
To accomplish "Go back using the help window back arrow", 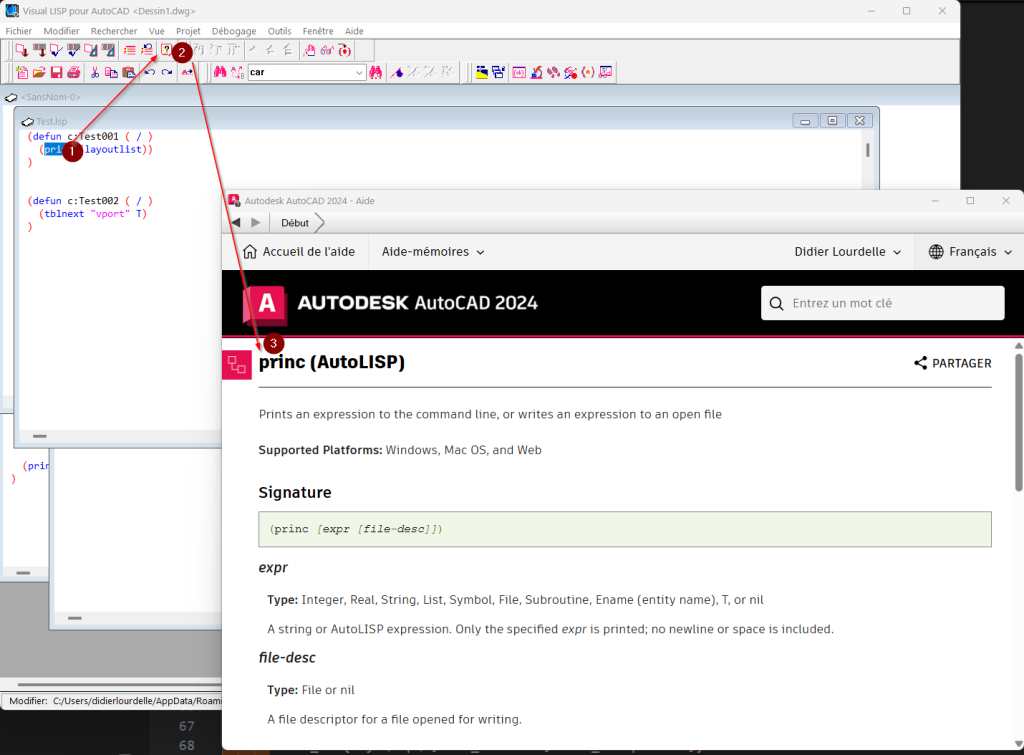I will [x=236, y=223].
